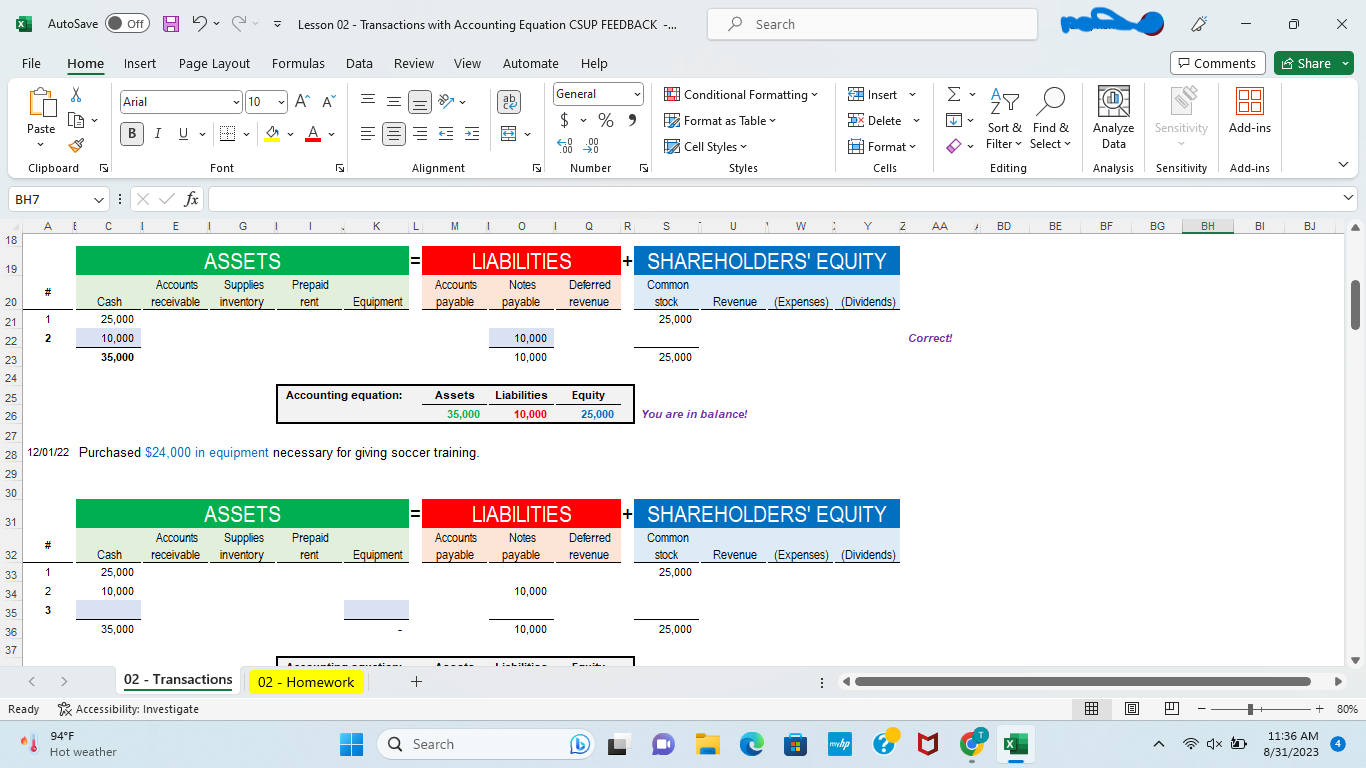Click the Save icon in title bar

pos(171,24)
